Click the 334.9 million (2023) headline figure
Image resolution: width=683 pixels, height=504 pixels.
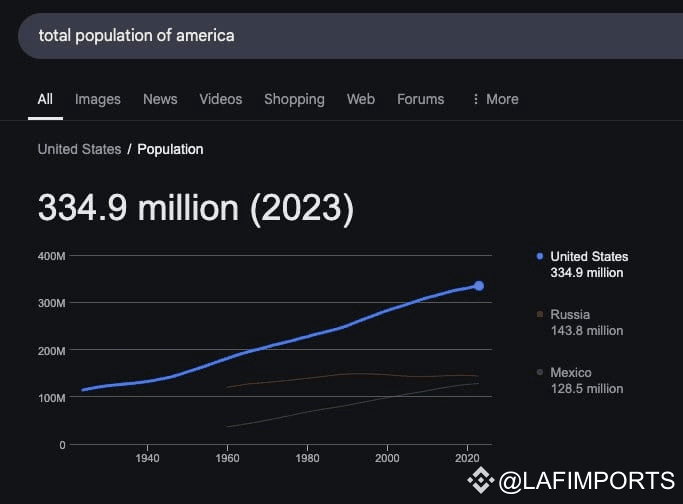tap(196, 209)
